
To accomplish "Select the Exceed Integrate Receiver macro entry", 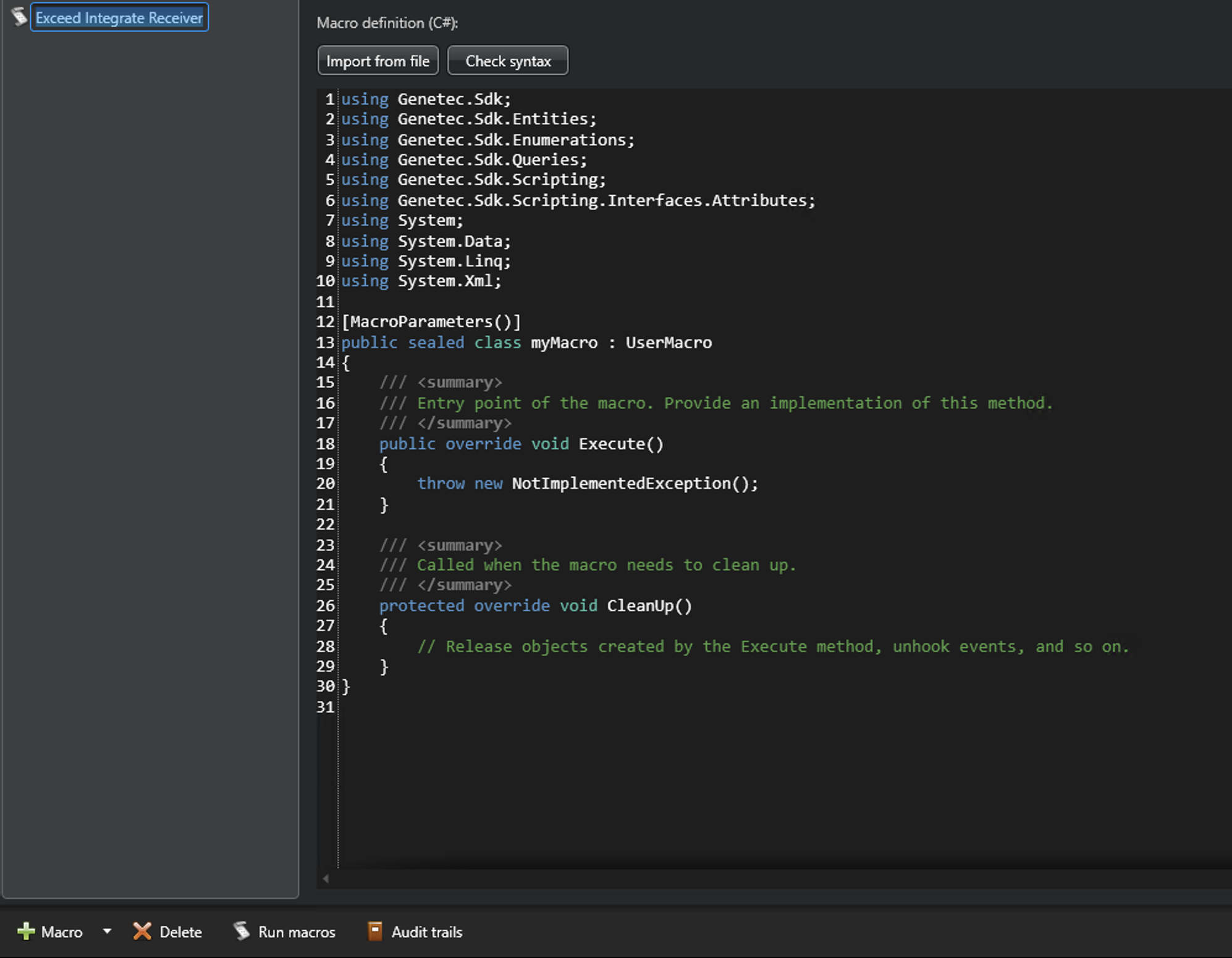I will [x=119, y=17].
